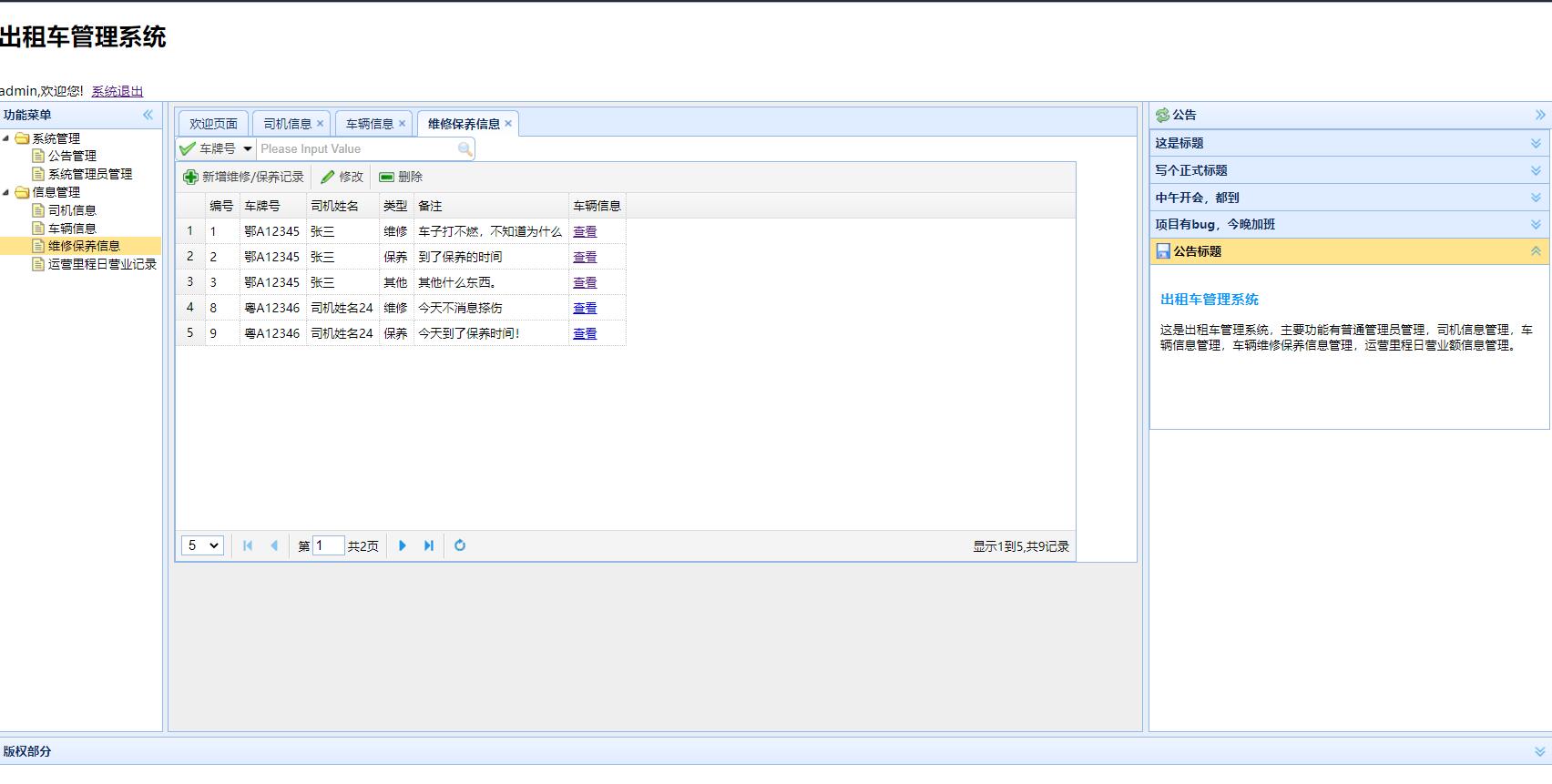Switch to the 欢迎页面 tab
This screenshot has height=784, width=1552.
point(213,124)
